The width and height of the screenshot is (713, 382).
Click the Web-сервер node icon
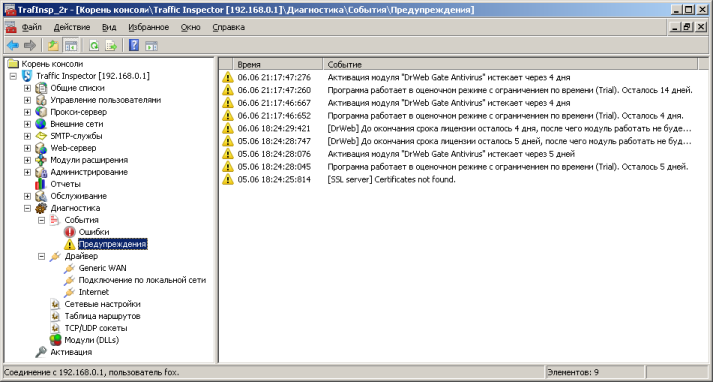[x=41, y=148]
